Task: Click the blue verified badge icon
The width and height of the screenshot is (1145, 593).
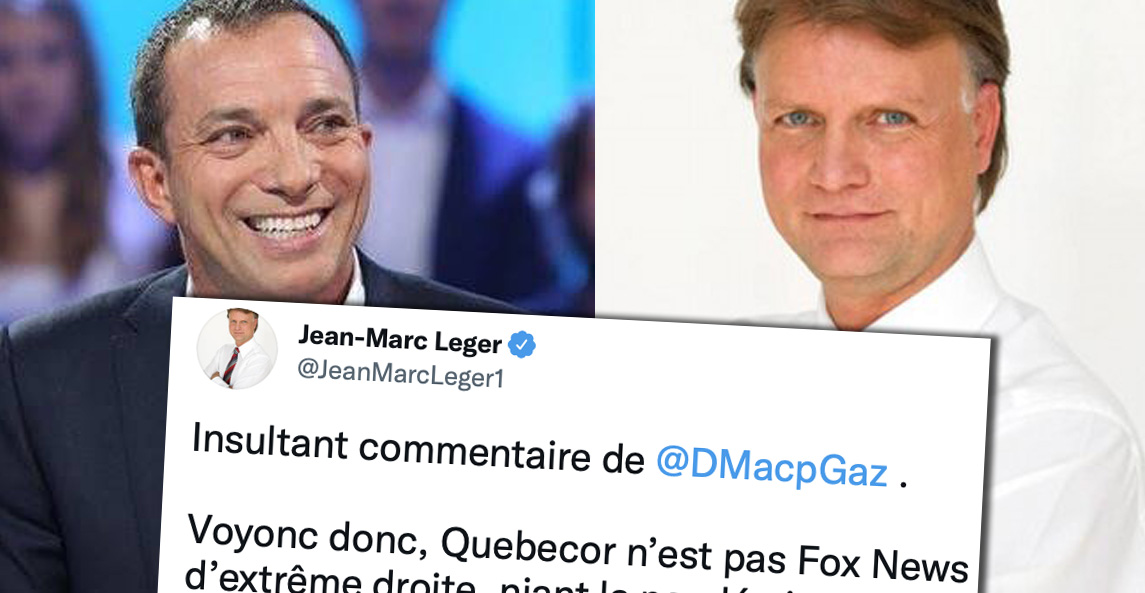Action: pos(521,344)
